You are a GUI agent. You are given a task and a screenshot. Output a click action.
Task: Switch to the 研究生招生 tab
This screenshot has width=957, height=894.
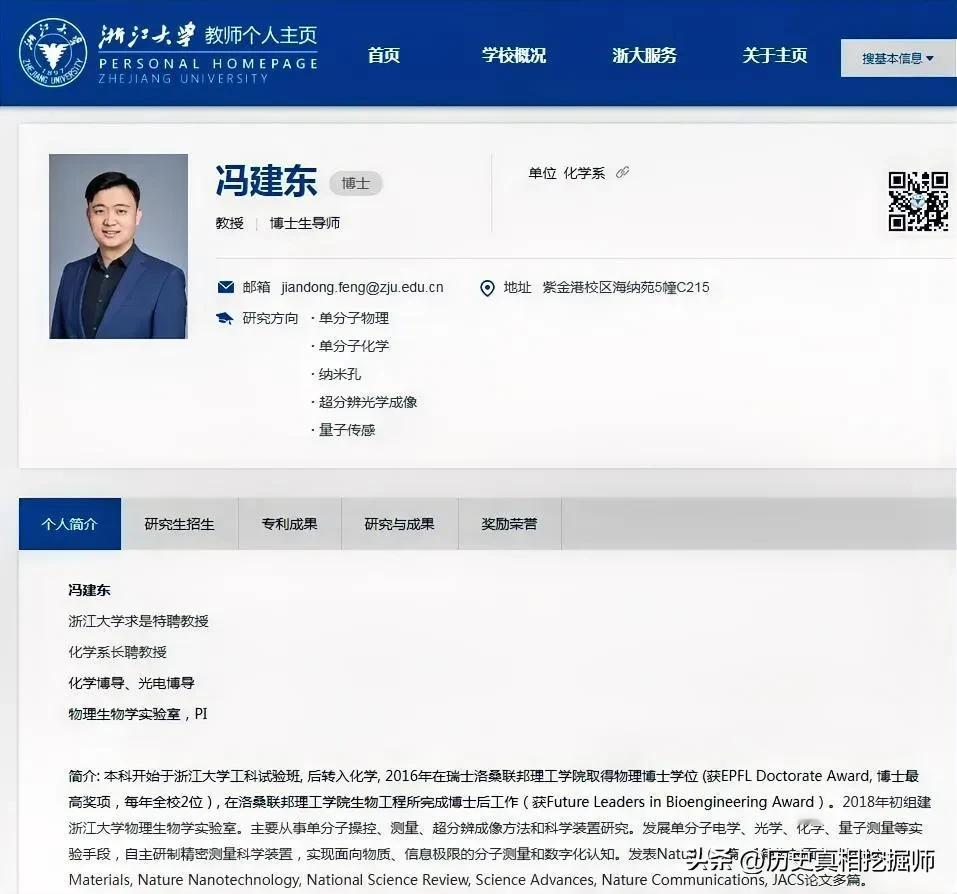tap(179, 524)
